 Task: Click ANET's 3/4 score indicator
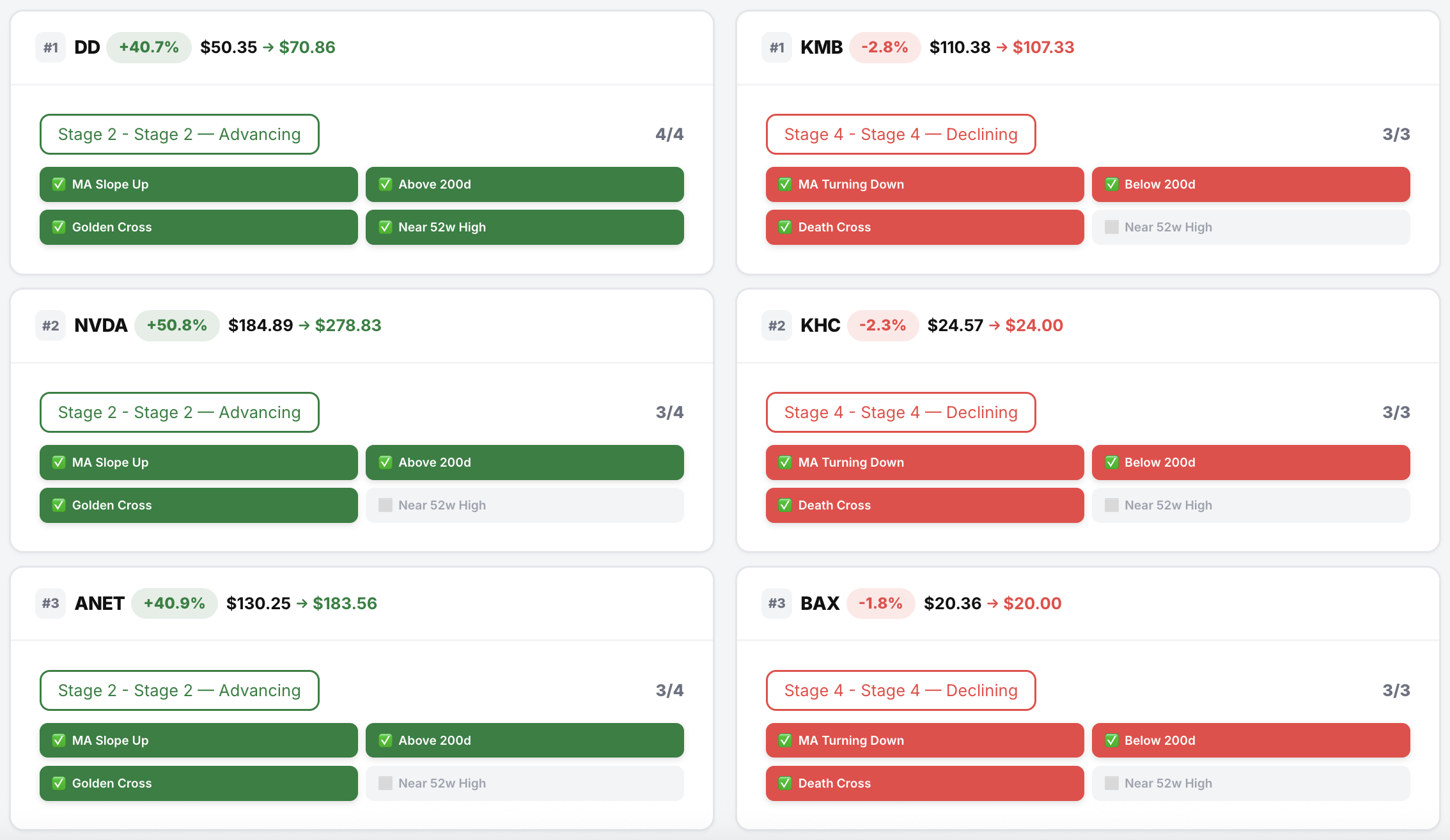coord(669,691)
